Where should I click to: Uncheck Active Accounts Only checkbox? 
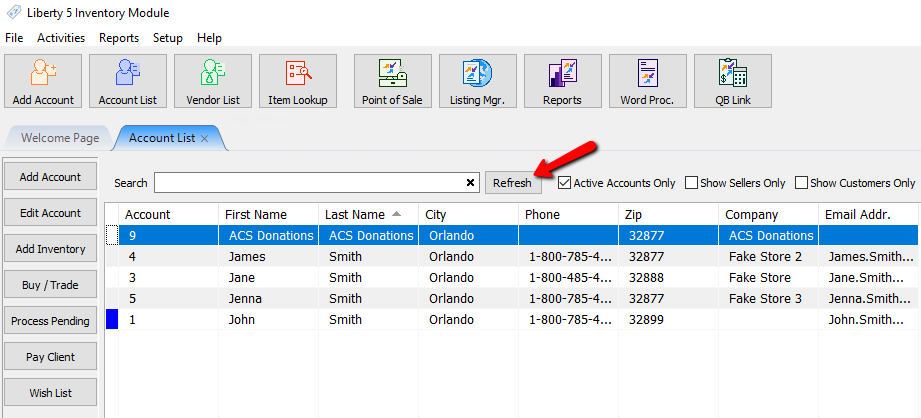[x=565, y=183]
